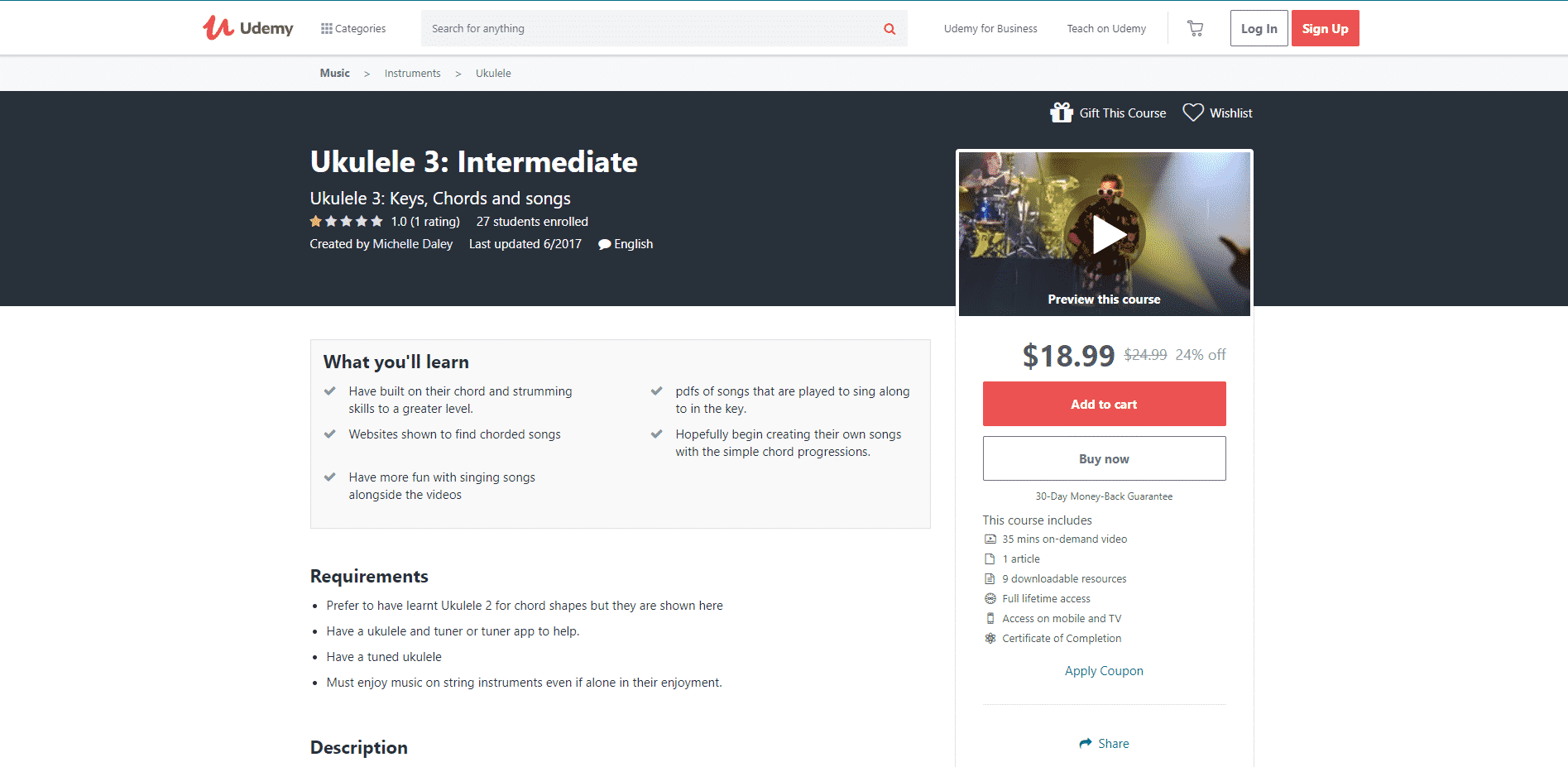
Task: Click checkmark beside Have more fun item
Action: pos(330,477)
